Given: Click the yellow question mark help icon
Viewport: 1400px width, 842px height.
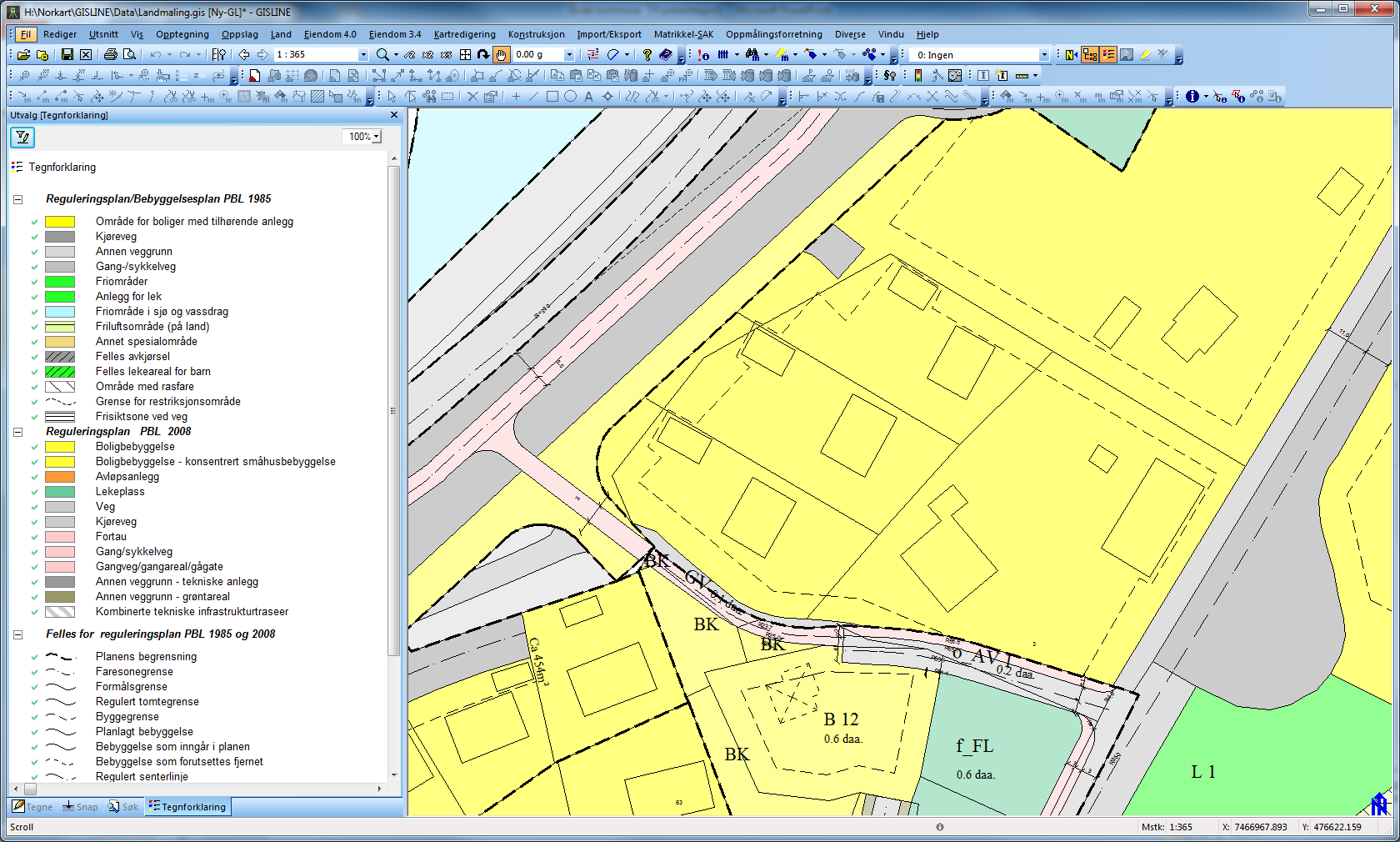Looking at the screenshot, I should [x=647, y=54].
